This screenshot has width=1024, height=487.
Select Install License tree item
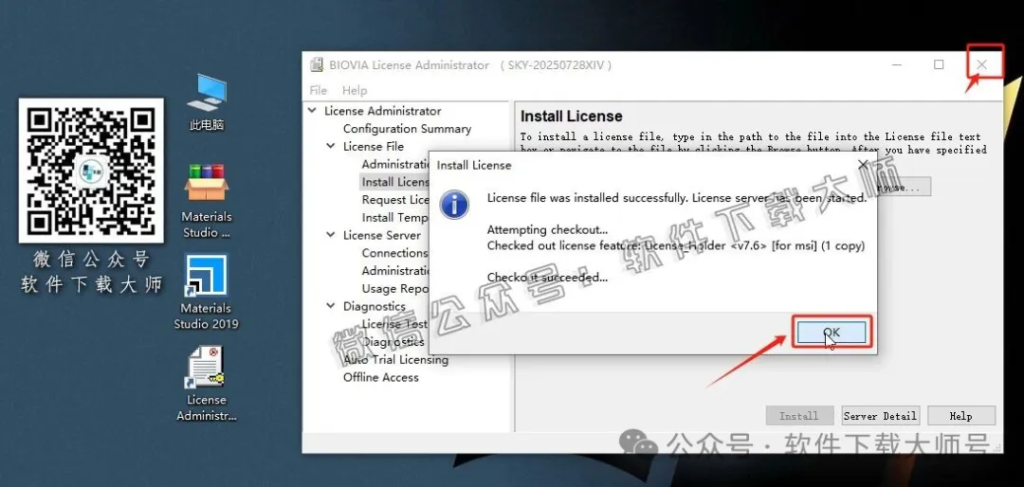click(x=396, y=181)
